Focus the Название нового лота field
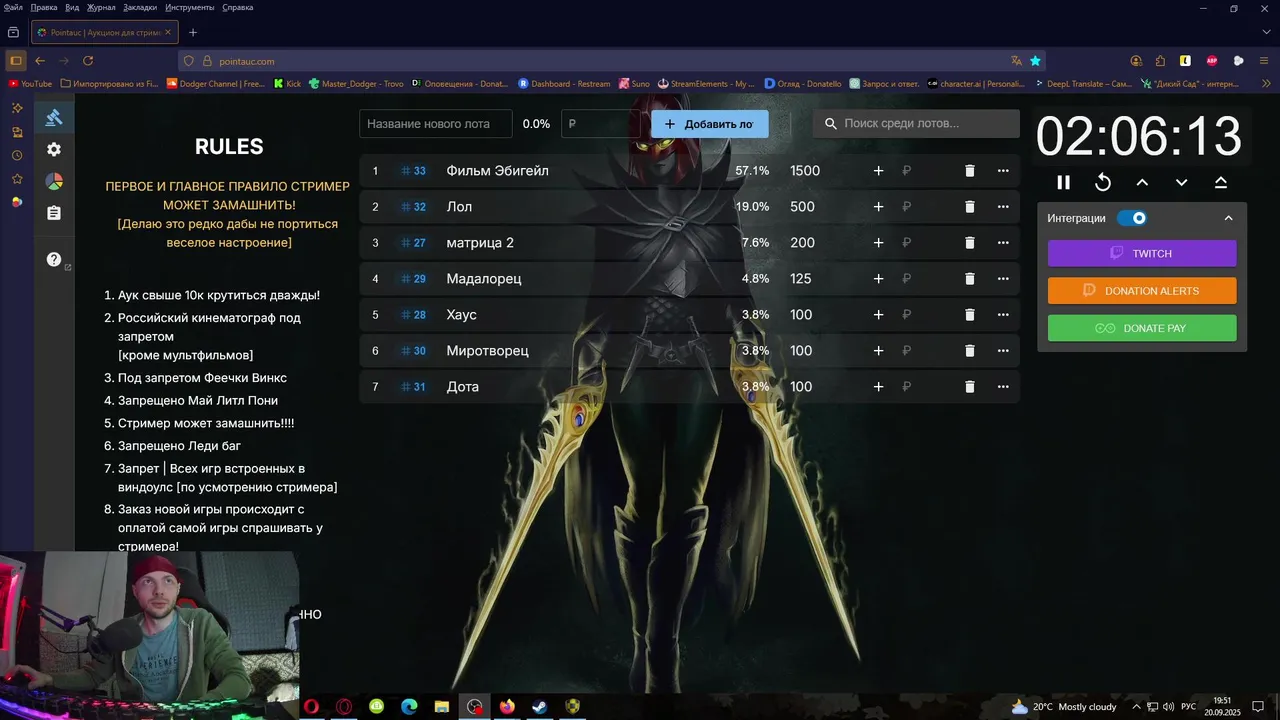The height and width of the screenshot is (720, 1280). click(436, 124)
